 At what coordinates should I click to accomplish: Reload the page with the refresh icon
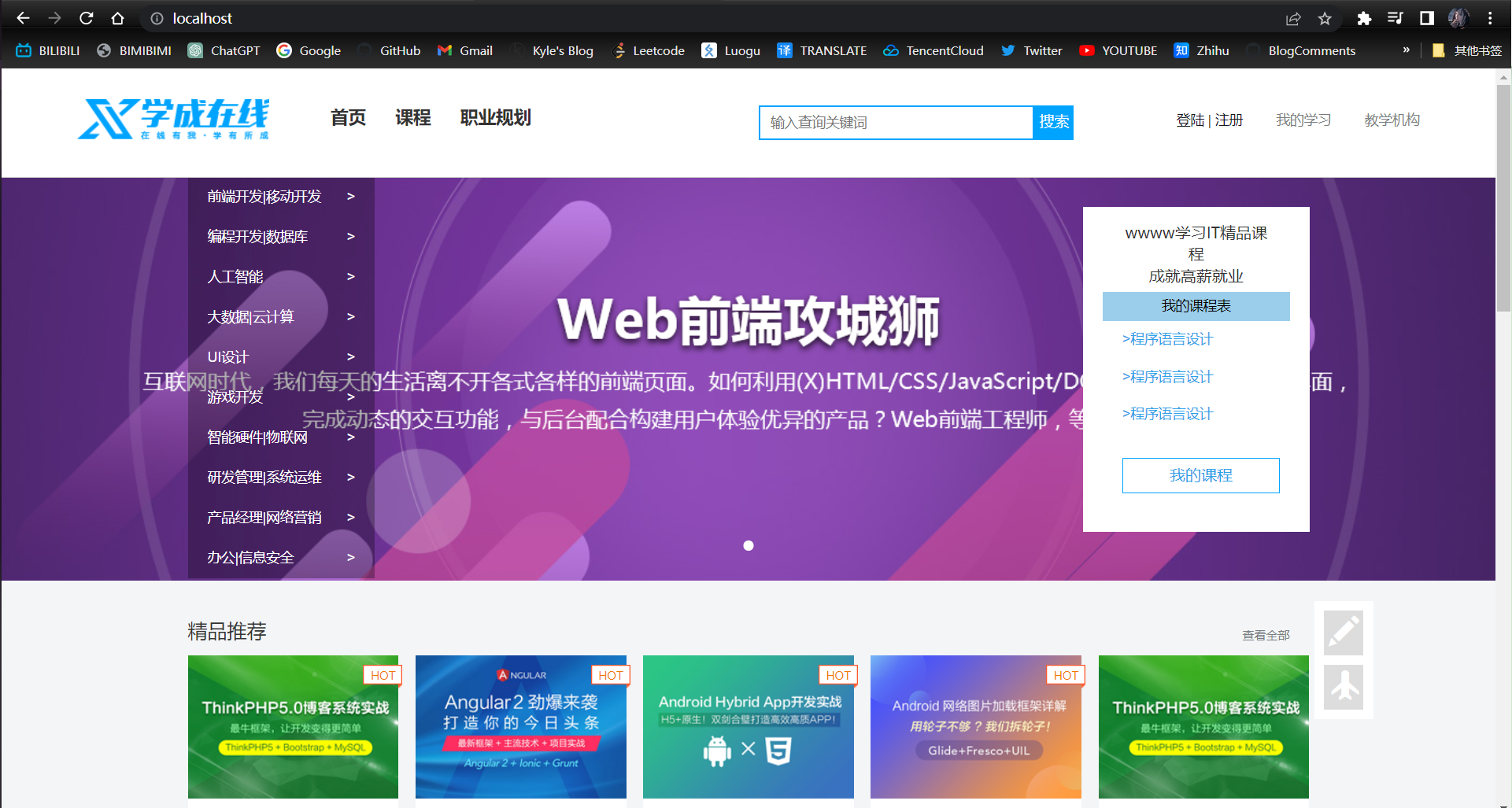coord(87,18)
